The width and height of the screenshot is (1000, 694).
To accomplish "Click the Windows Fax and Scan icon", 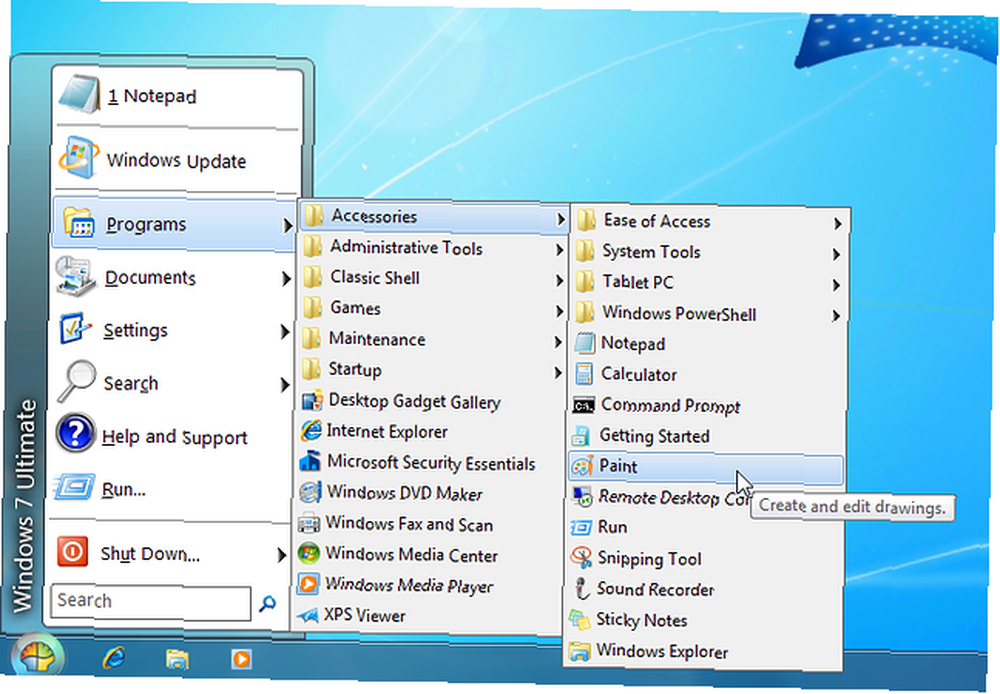I will pyautogui.click(x=309, y=524).
